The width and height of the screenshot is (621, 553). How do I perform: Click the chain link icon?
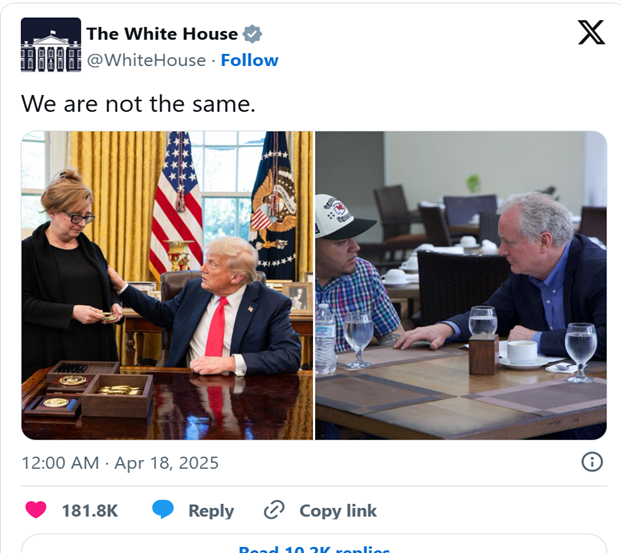274,510
